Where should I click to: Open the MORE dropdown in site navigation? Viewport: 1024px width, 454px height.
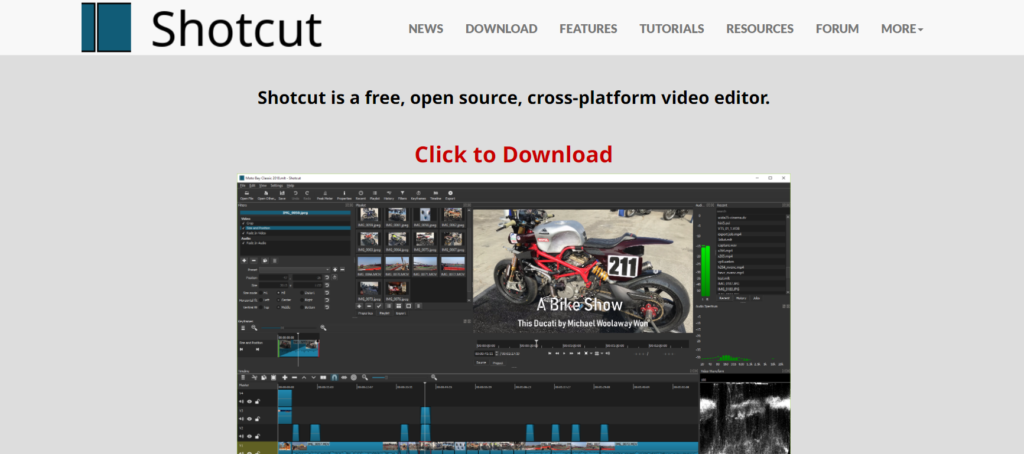click(902, 29)
